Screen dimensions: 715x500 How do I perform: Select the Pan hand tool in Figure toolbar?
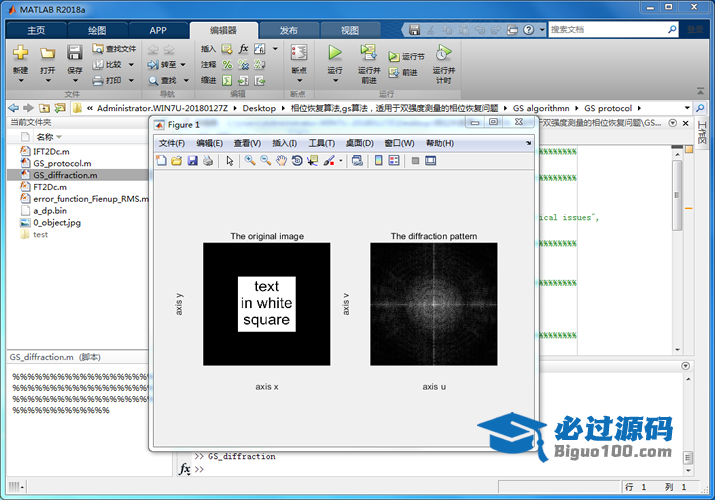click(282, 160)
